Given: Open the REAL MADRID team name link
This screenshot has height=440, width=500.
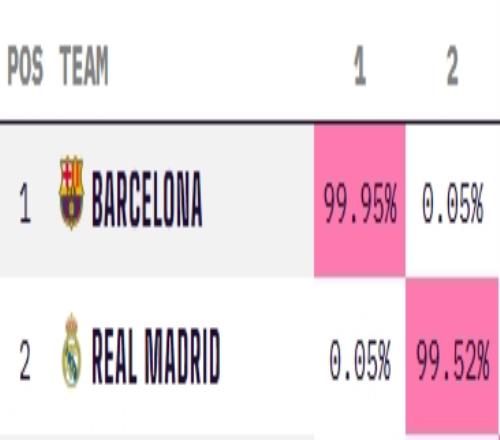Looking at the screenshot, I should click(156, 355).
